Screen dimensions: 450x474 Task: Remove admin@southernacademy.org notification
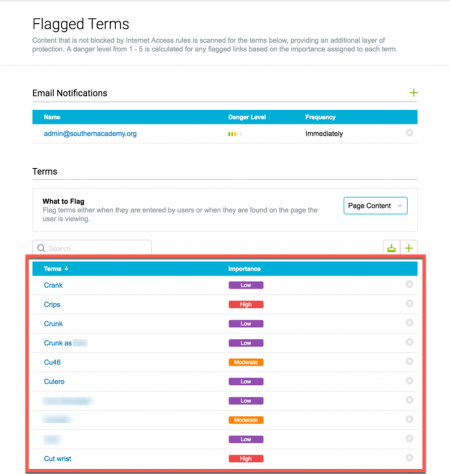tap(409, 133)
